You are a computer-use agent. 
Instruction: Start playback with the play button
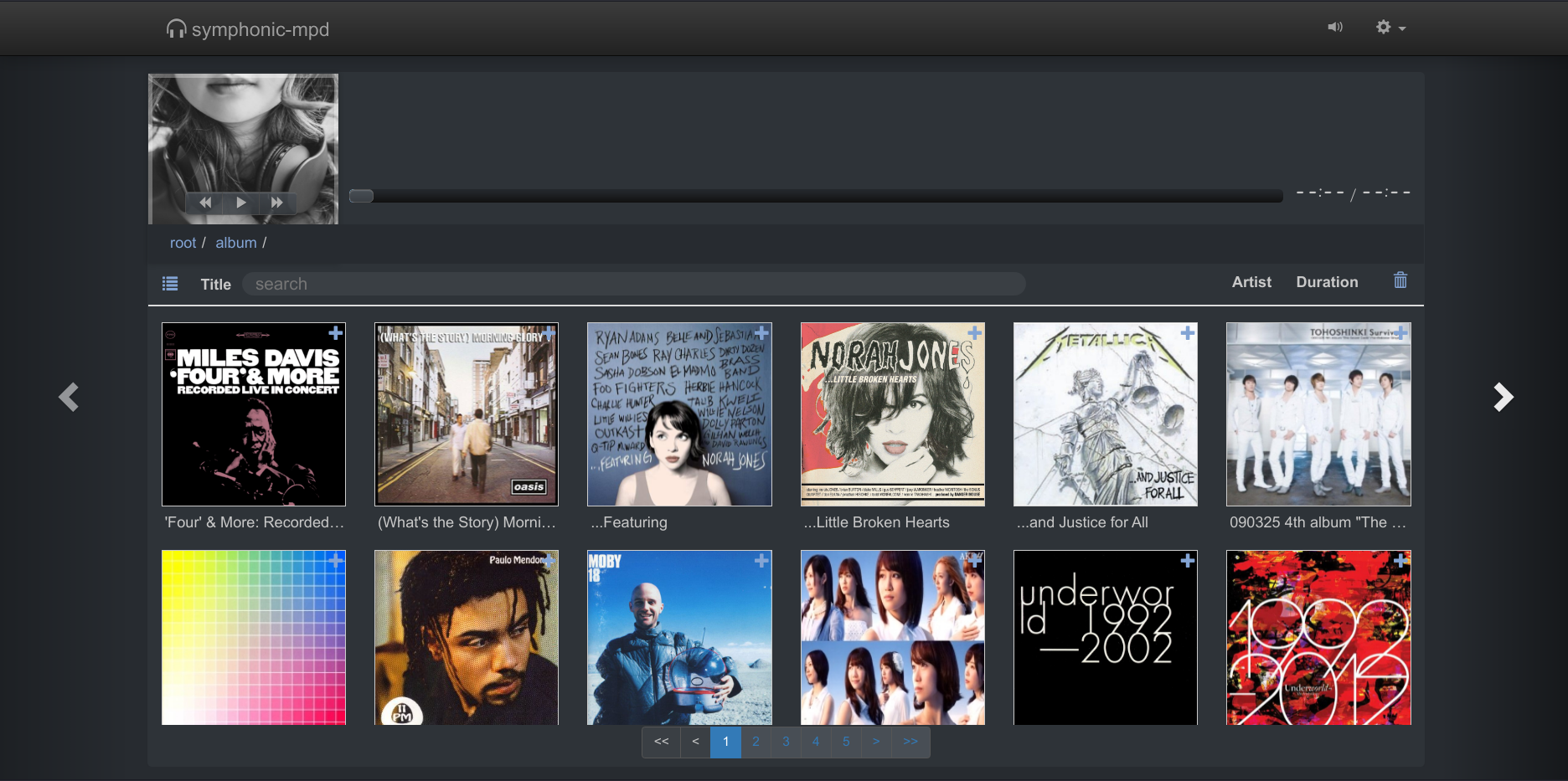pos(241,203)
